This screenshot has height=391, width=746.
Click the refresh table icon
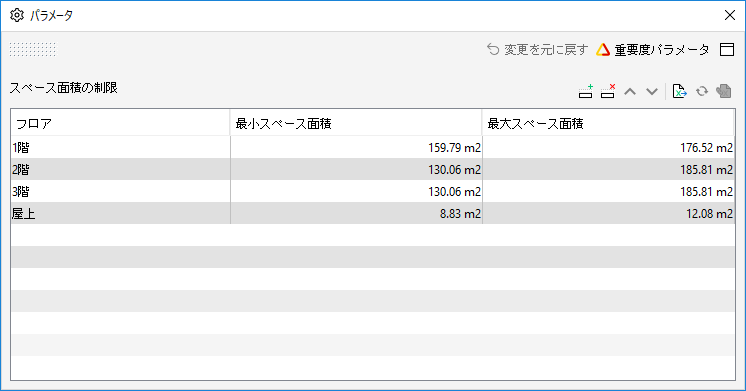tap(702, 91)
